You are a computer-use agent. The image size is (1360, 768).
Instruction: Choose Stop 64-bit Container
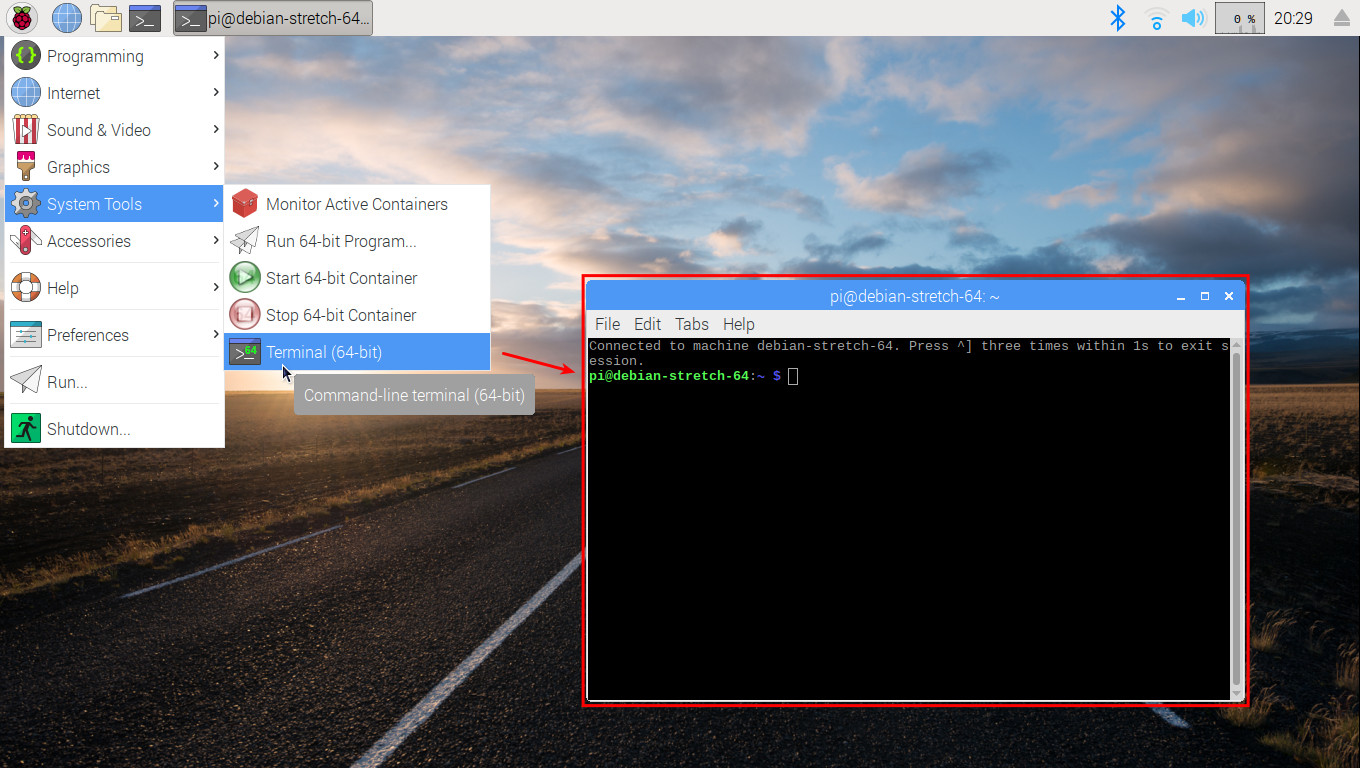tap(357, 315)
